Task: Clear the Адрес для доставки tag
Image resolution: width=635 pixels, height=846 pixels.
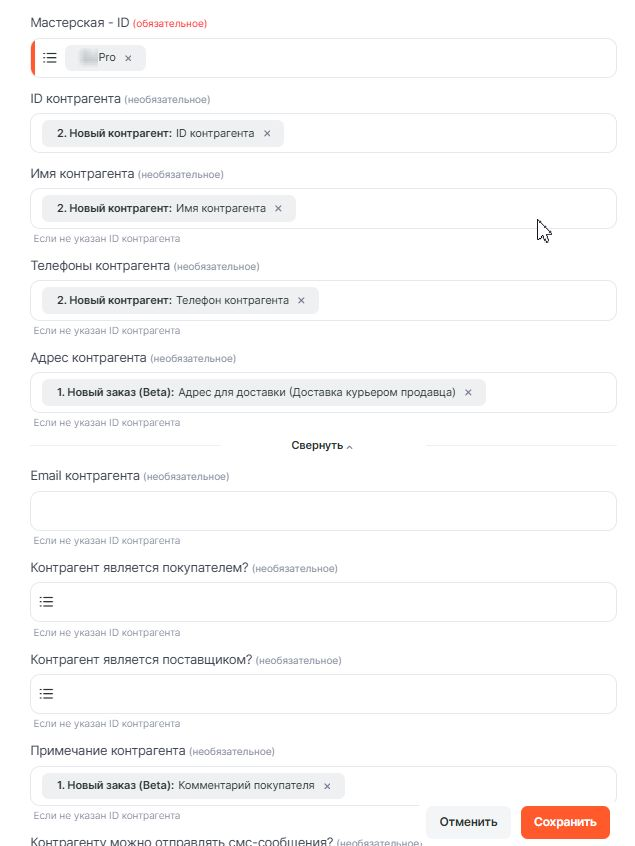Action: [x=468, y=392]
